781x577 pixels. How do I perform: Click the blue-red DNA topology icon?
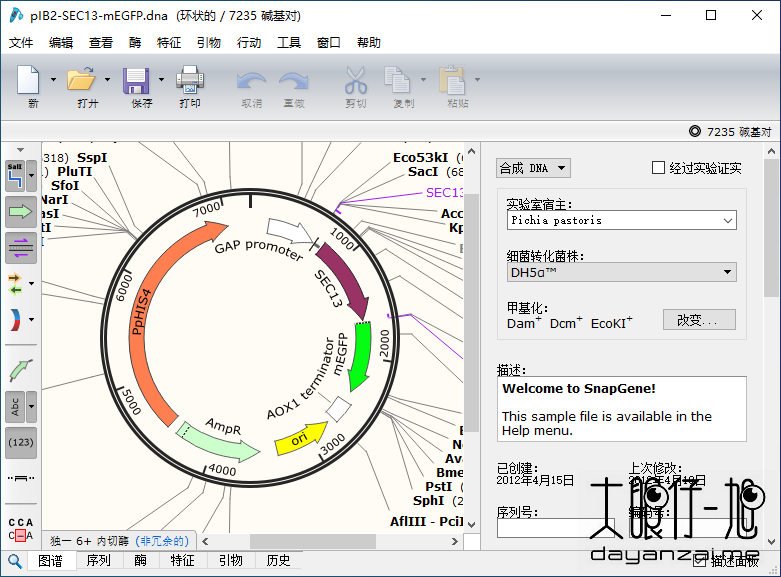point(15,319)
